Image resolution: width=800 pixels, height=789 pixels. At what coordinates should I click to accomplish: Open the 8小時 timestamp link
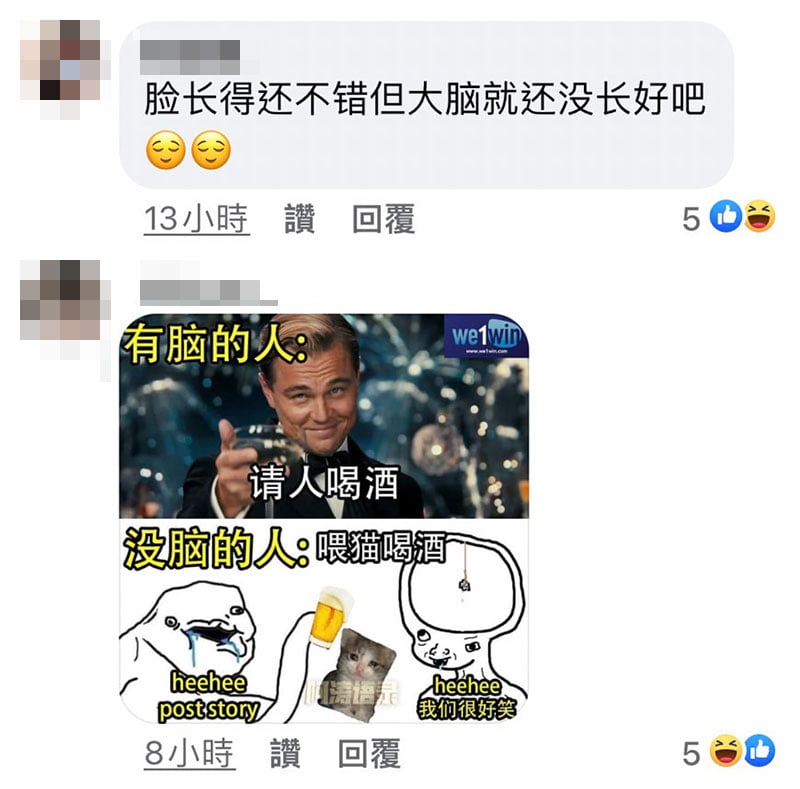tap(189, 753)
